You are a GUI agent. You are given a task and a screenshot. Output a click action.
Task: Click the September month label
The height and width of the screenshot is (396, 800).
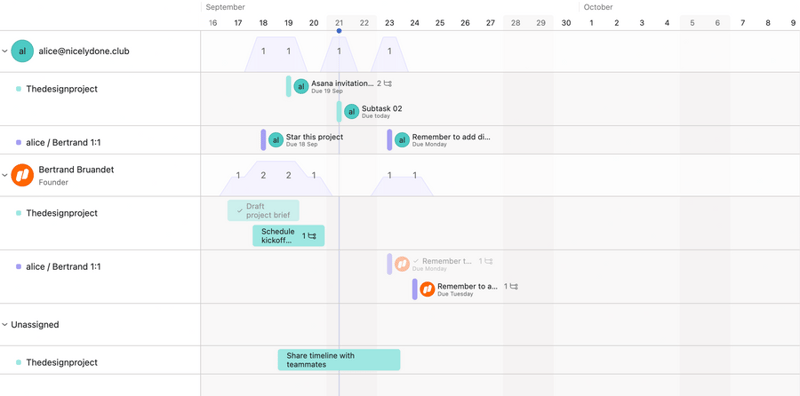click(x=226, y=7)
